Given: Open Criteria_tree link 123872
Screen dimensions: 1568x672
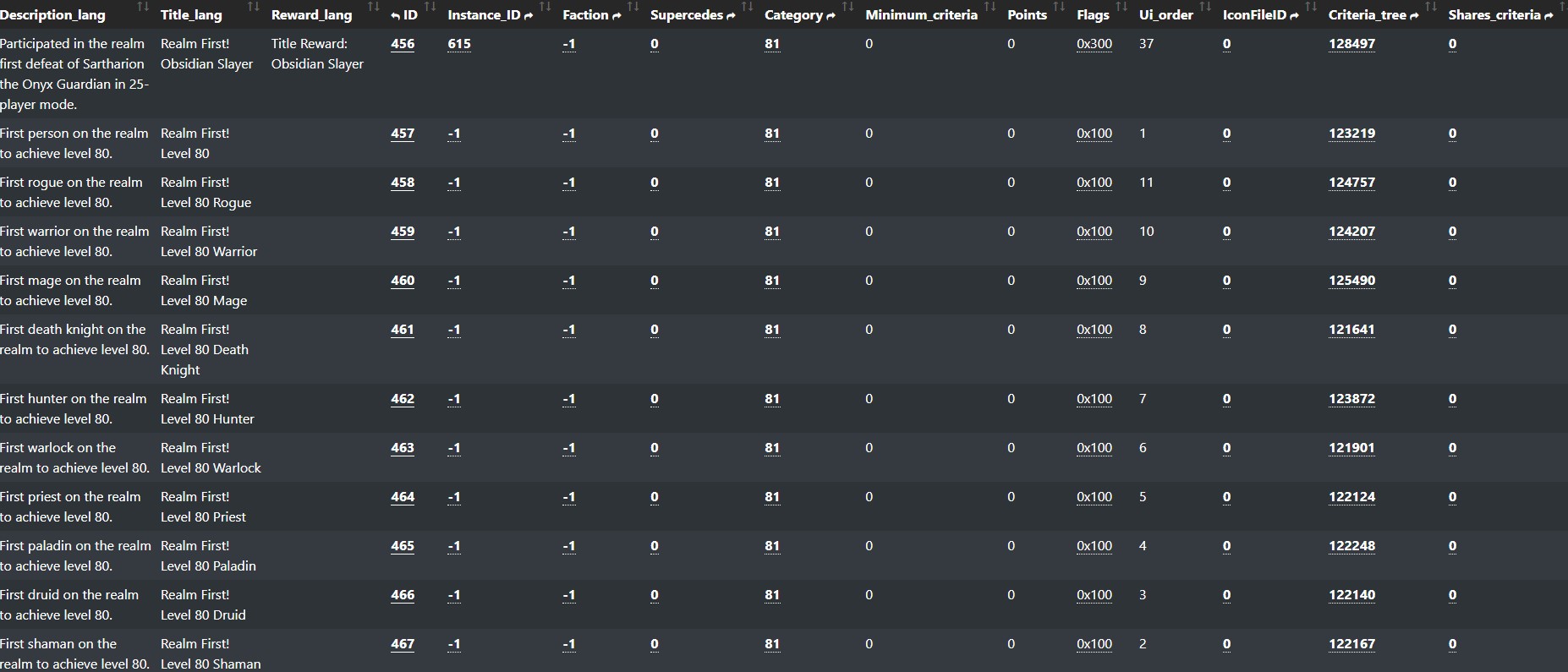Looking at the screenshot, I should tap(1351, 399).
